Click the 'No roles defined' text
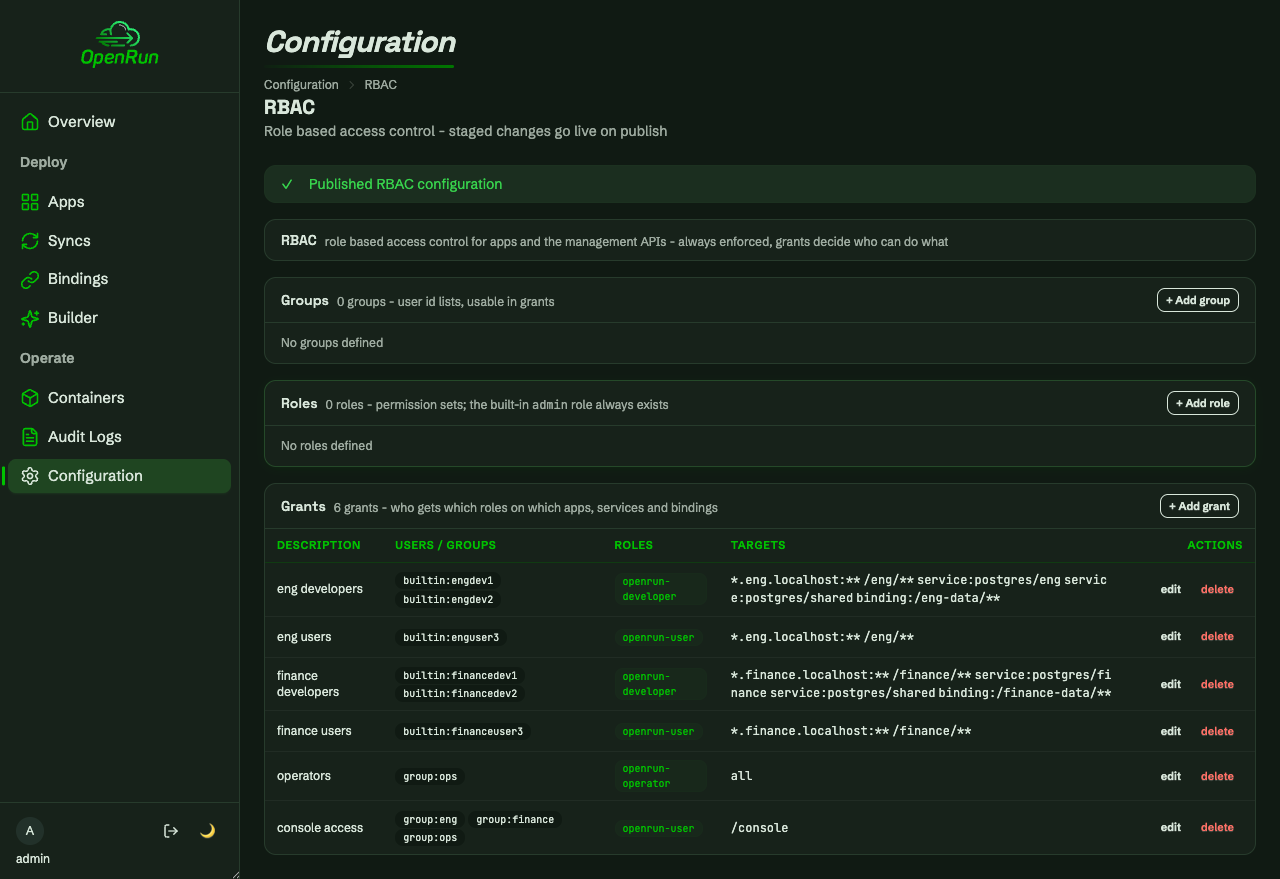 pos(326,446)
